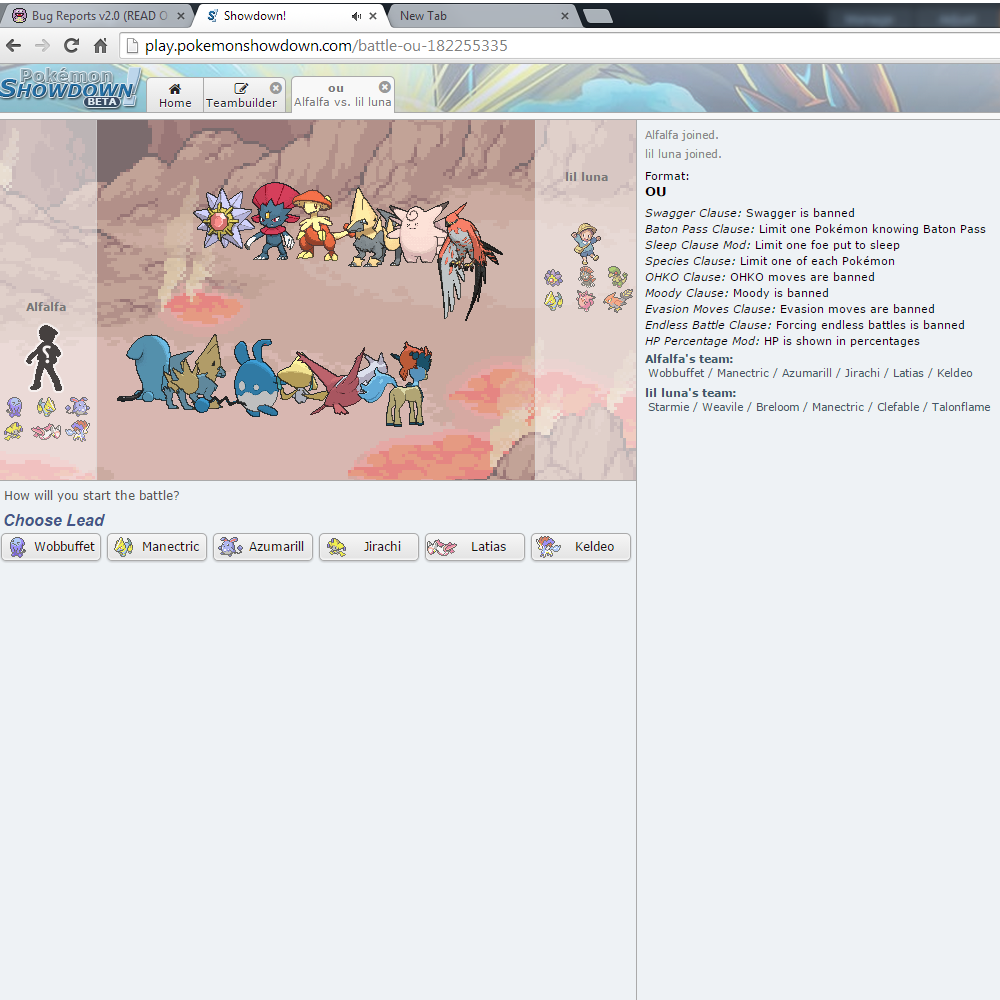Choose Jirachi as lead
Screen dimensions: 1000x1000
pos(369,547)
